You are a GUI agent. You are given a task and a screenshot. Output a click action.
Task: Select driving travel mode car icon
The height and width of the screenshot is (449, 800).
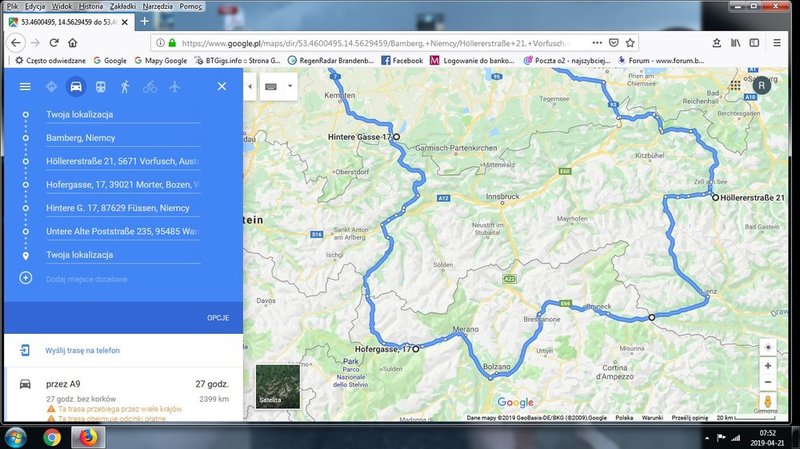(75, 87)
